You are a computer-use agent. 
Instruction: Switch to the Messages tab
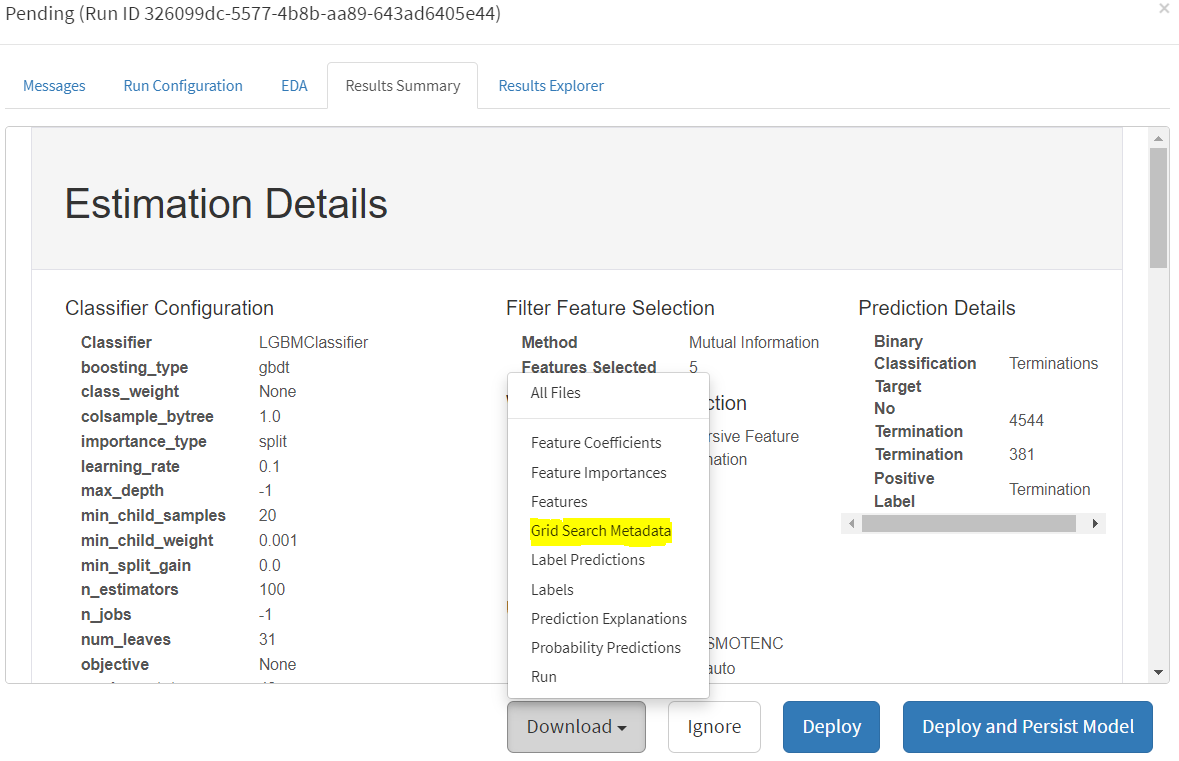coord(54,86)
